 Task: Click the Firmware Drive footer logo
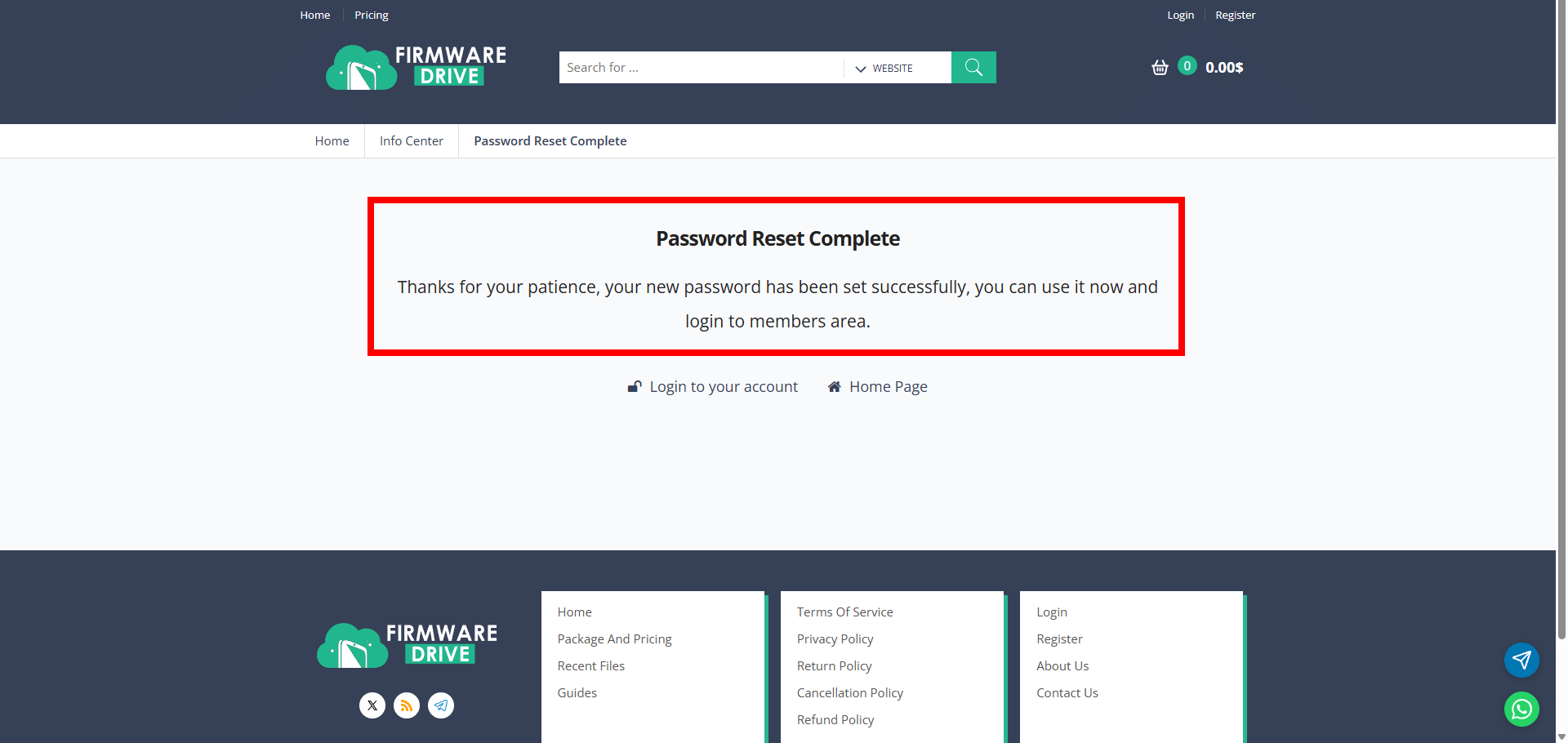pos(407,645)
